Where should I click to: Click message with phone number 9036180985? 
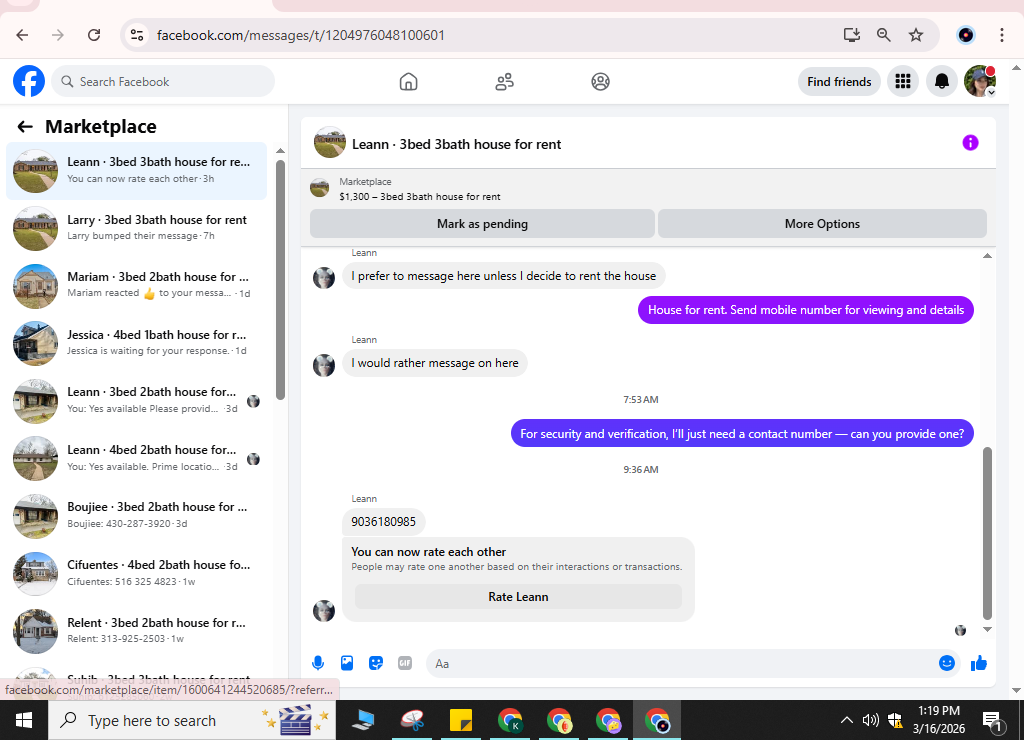[x=383, y=522]
